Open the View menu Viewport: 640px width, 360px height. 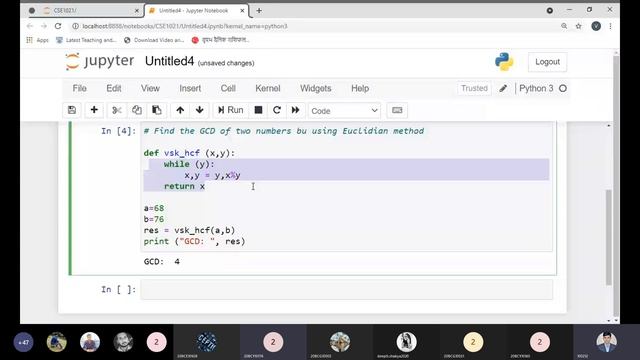point(150,89)
